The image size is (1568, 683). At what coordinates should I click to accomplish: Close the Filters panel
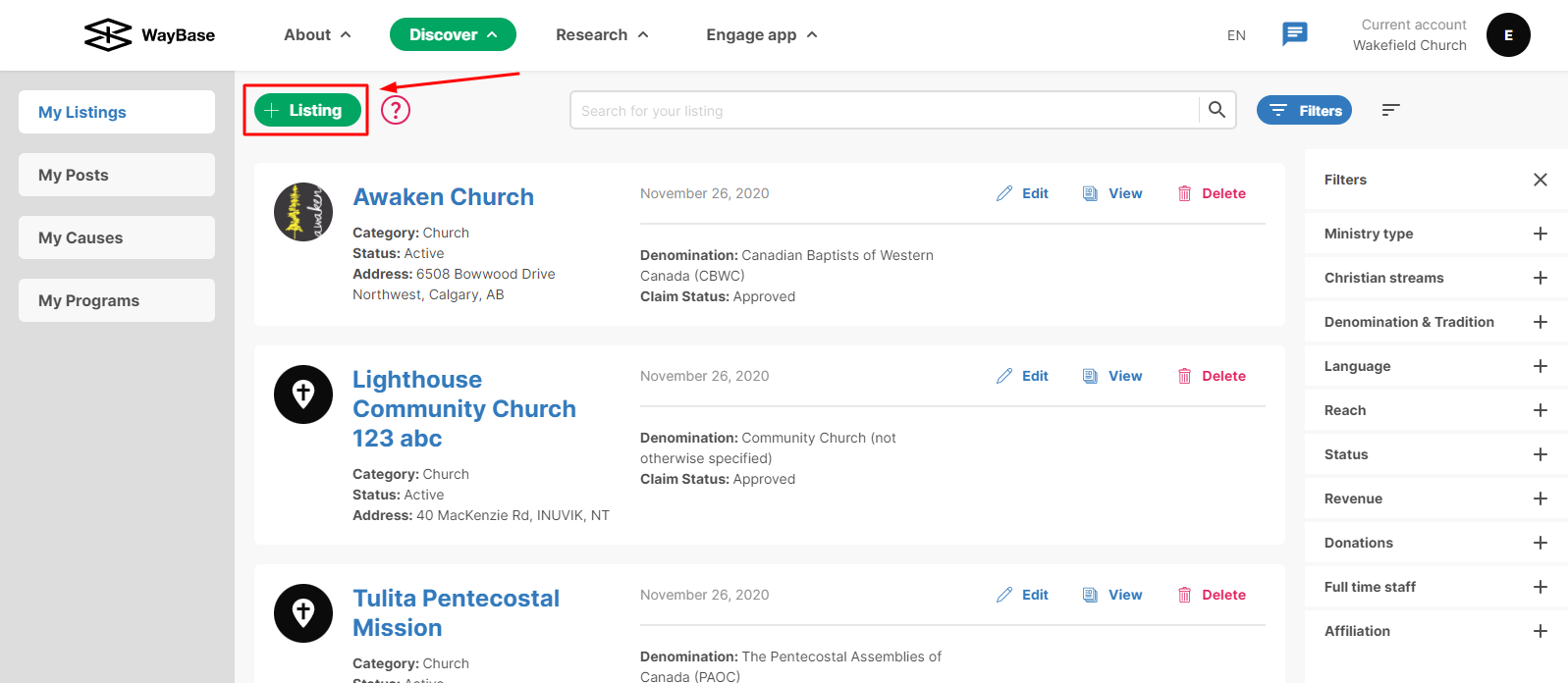tap(1541, 180)
